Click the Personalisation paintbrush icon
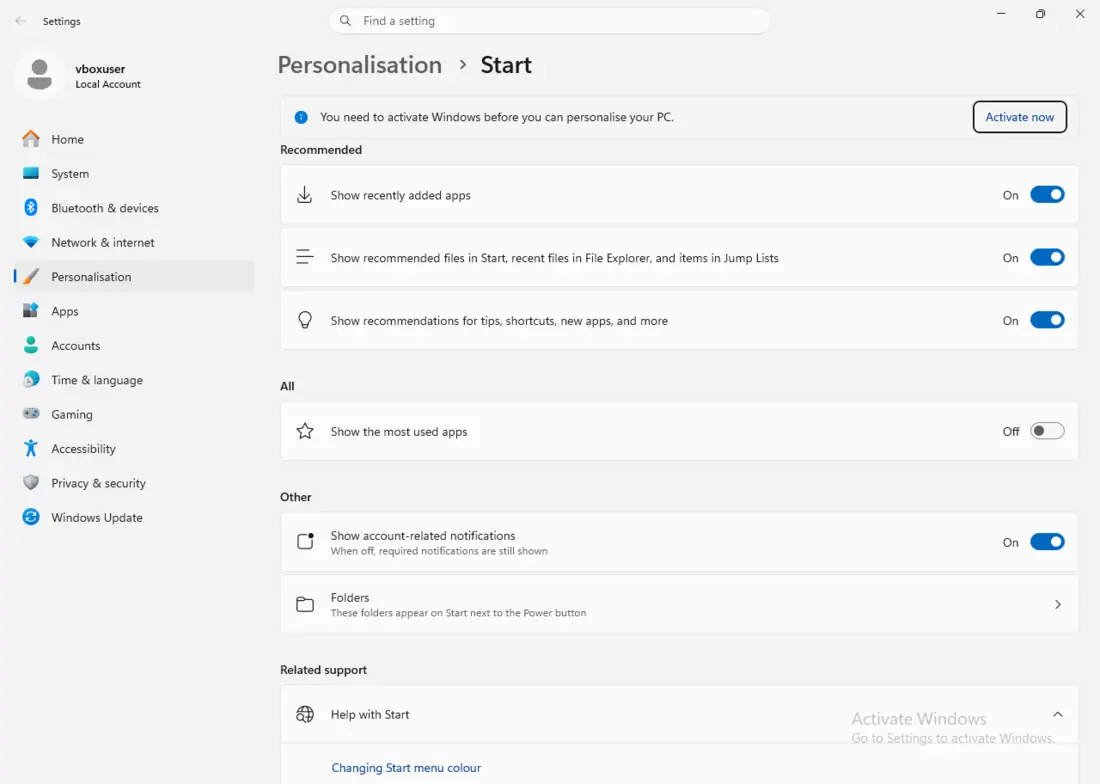The height and width of the screenshot is (784, 1100). coord(31,276)
